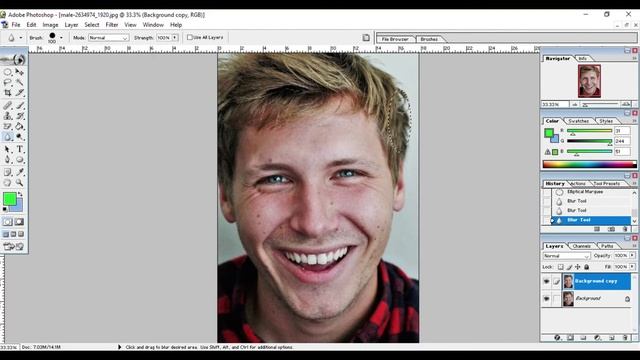Viewport: 640px width, 360px height.
Task: Select the Brush tool
Action: tap(20, 105)
